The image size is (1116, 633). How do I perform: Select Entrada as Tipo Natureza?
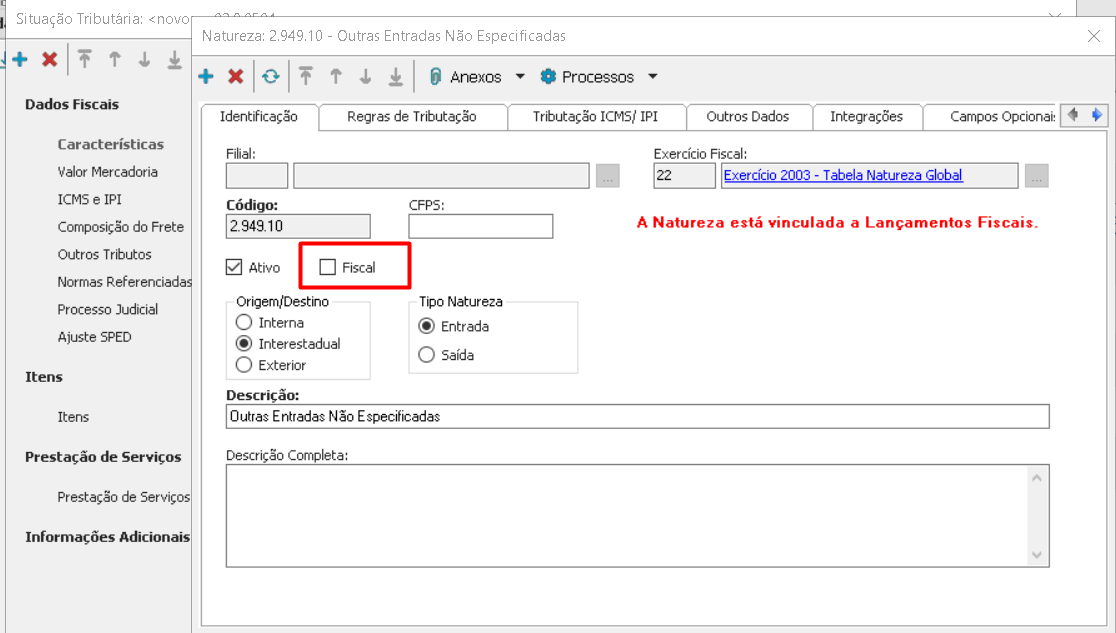(x=426, y=326)
